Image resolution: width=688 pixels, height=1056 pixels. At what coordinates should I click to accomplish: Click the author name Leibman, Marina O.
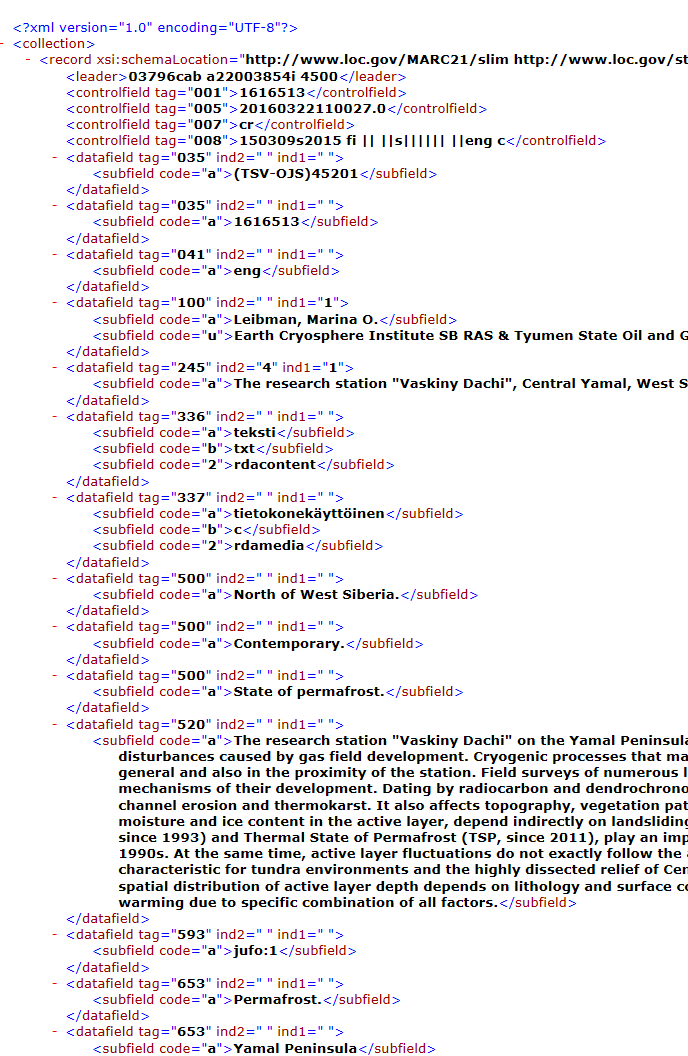click(x=306, y=320)
